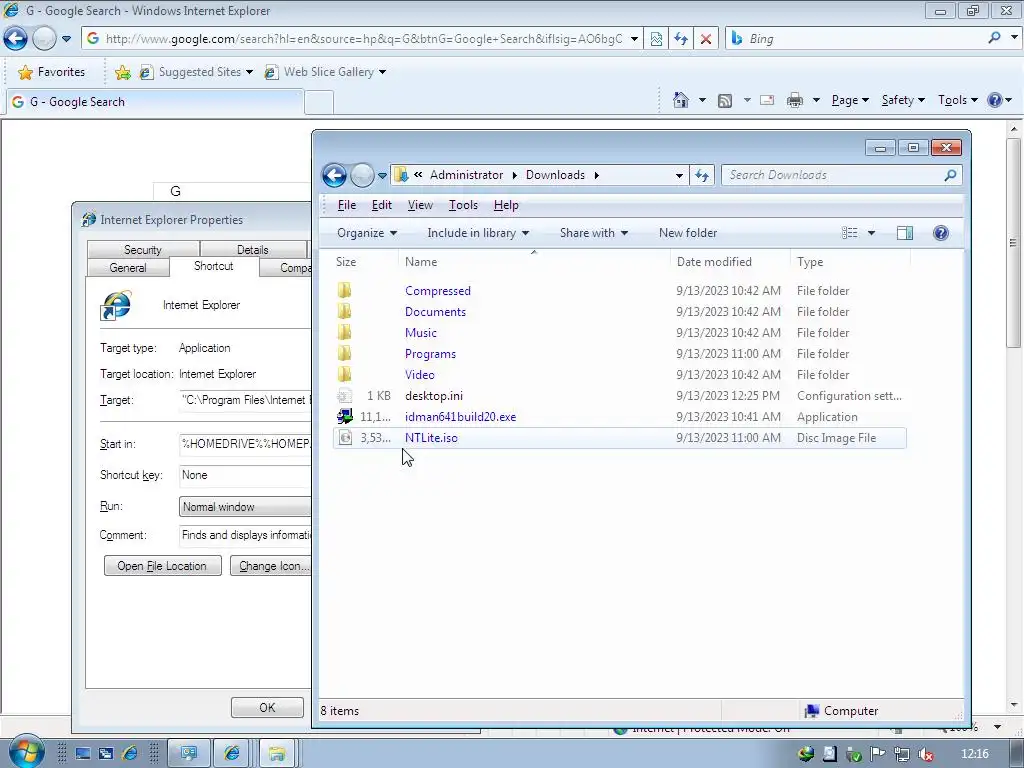The height and width of the screenshot is (768, 1024).
Task: Select the Compressed folder row
Action: click(620, 291)
